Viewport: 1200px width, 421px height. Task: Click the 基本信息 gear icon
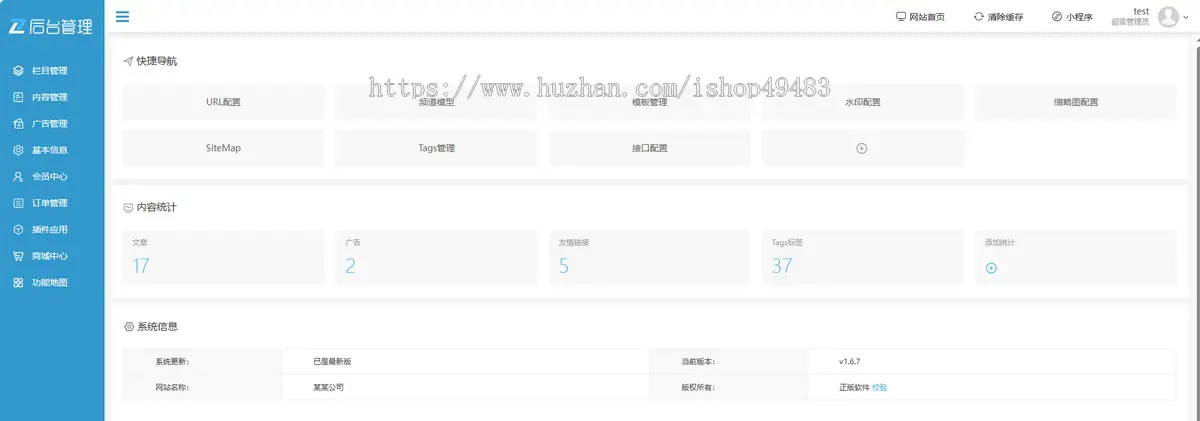coord(18,150)
